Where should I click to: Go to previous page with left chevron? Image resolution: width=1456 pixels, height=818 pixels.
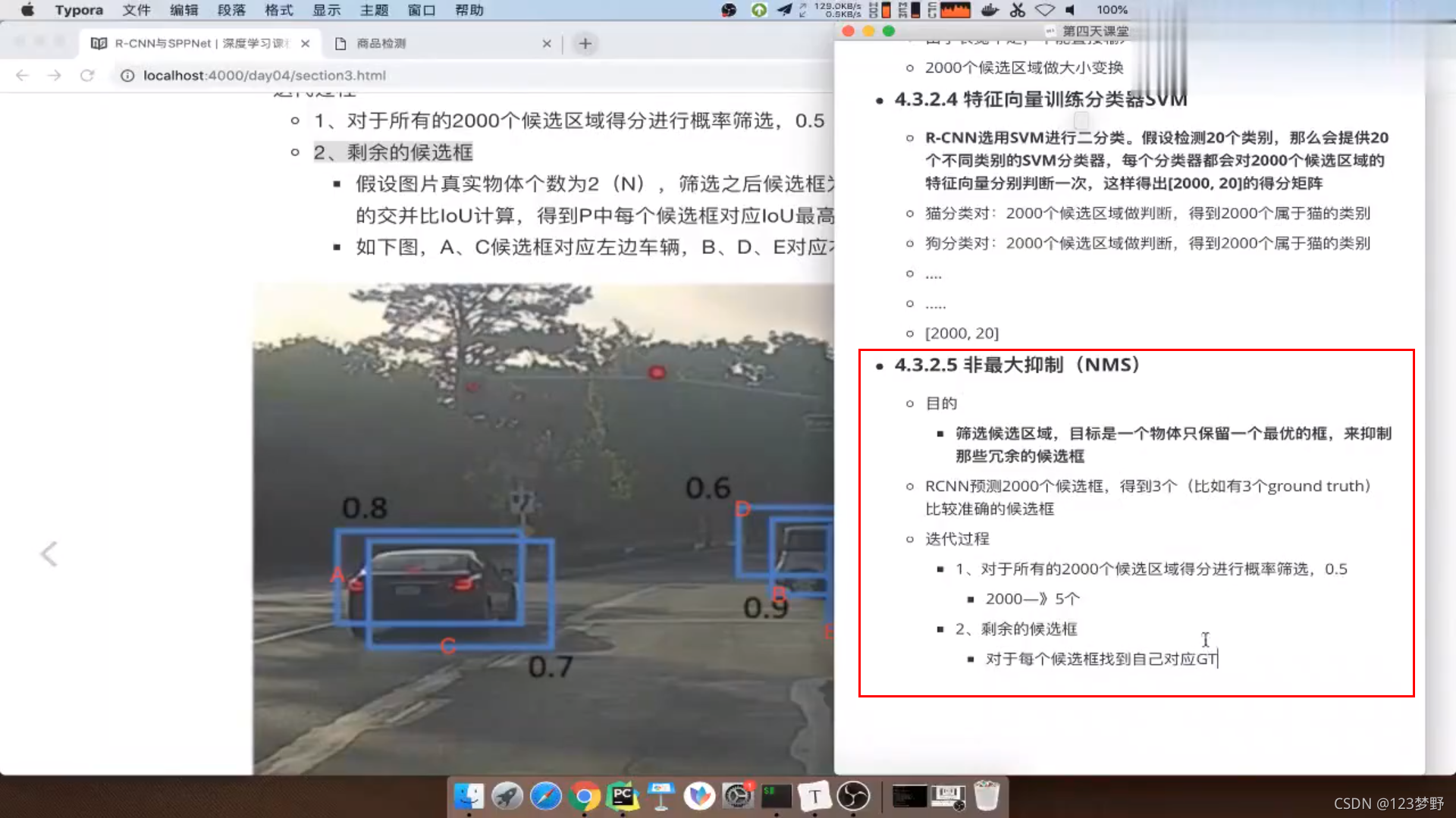point(49,553)
